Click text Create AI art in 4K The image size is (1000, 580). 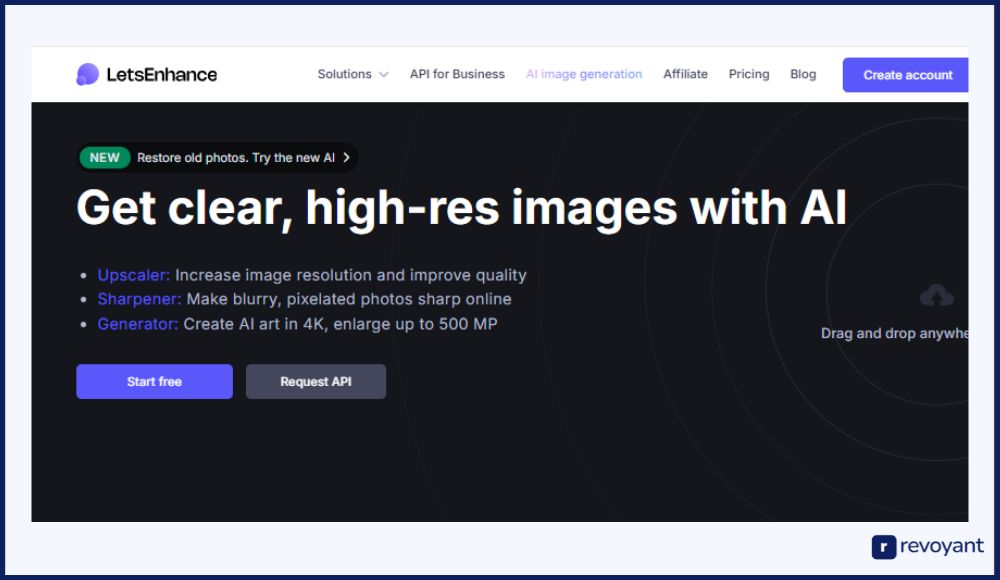coord(254,324)
